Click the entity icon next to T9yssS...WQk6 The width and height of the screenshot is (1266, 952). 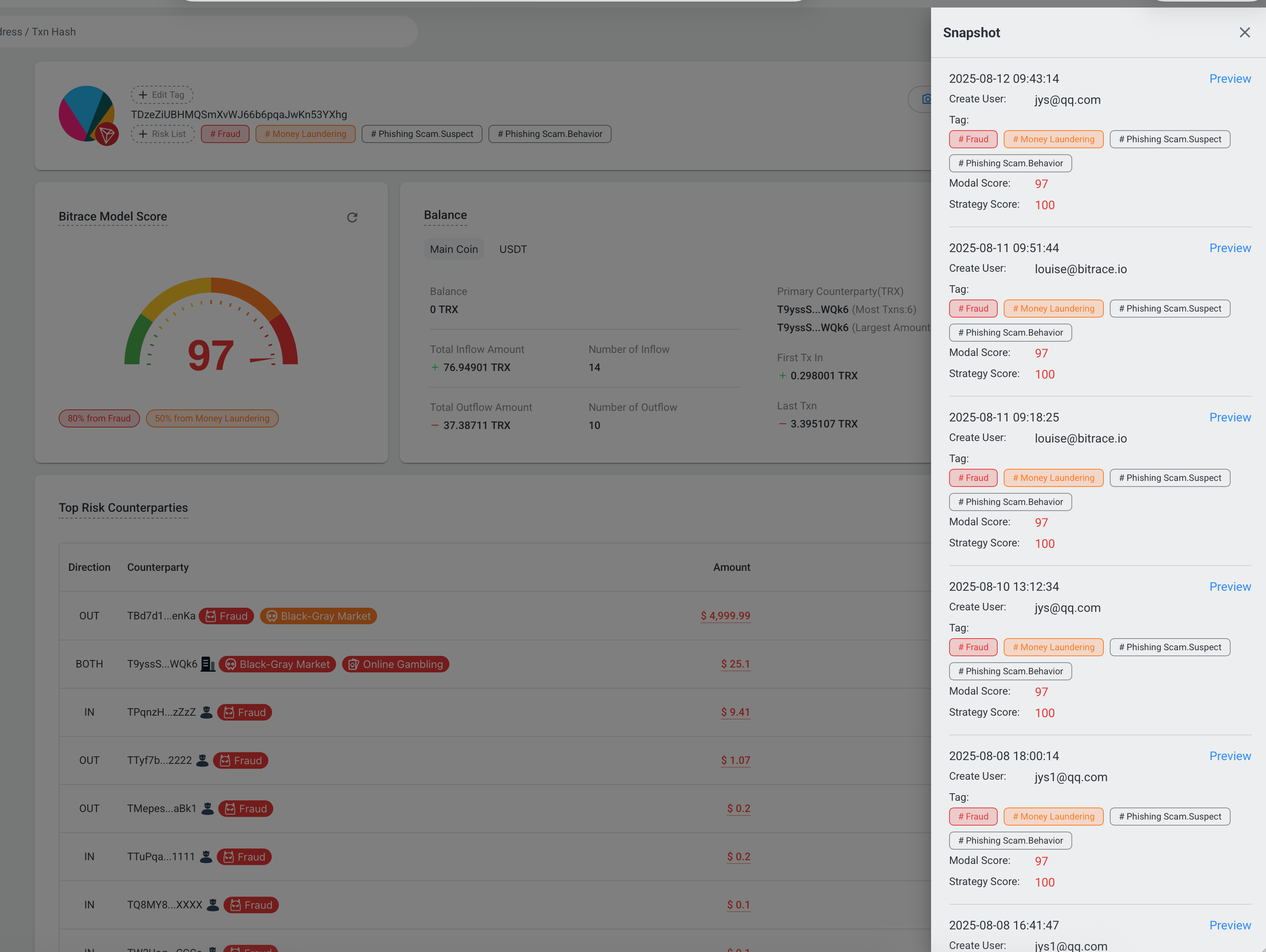click(208, 664)
